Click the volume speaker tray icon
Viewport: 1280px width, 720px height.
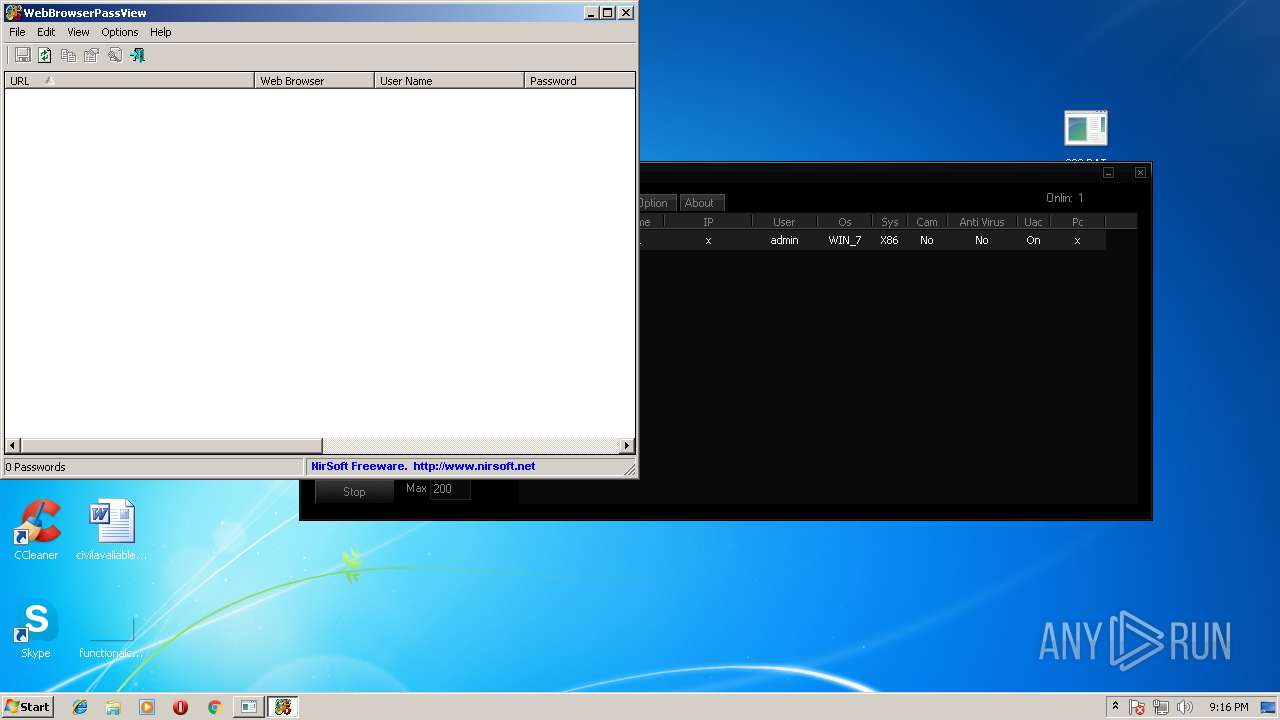(1185, 707)
